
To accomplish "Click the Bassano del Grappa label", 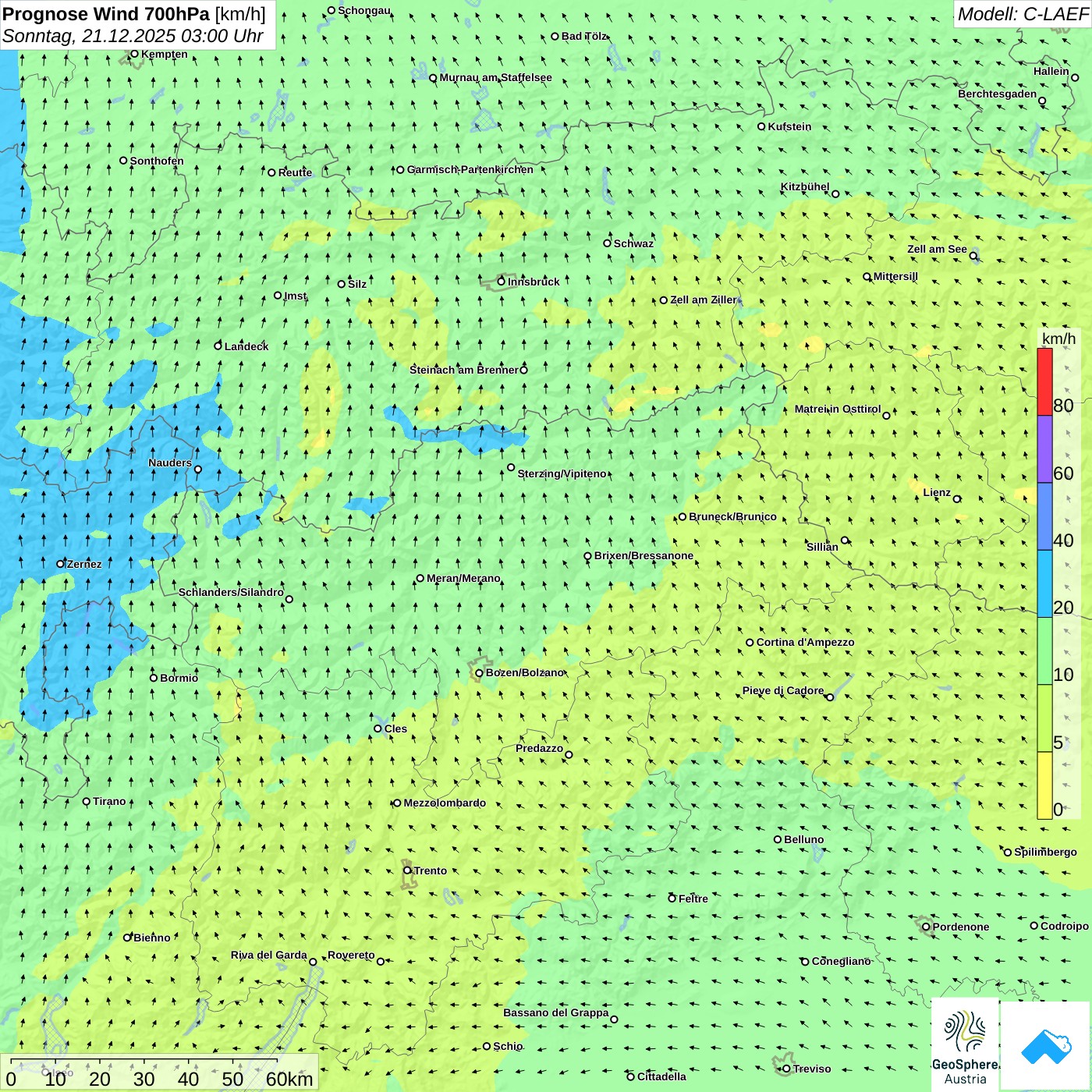I will (x=556, y=1012).
